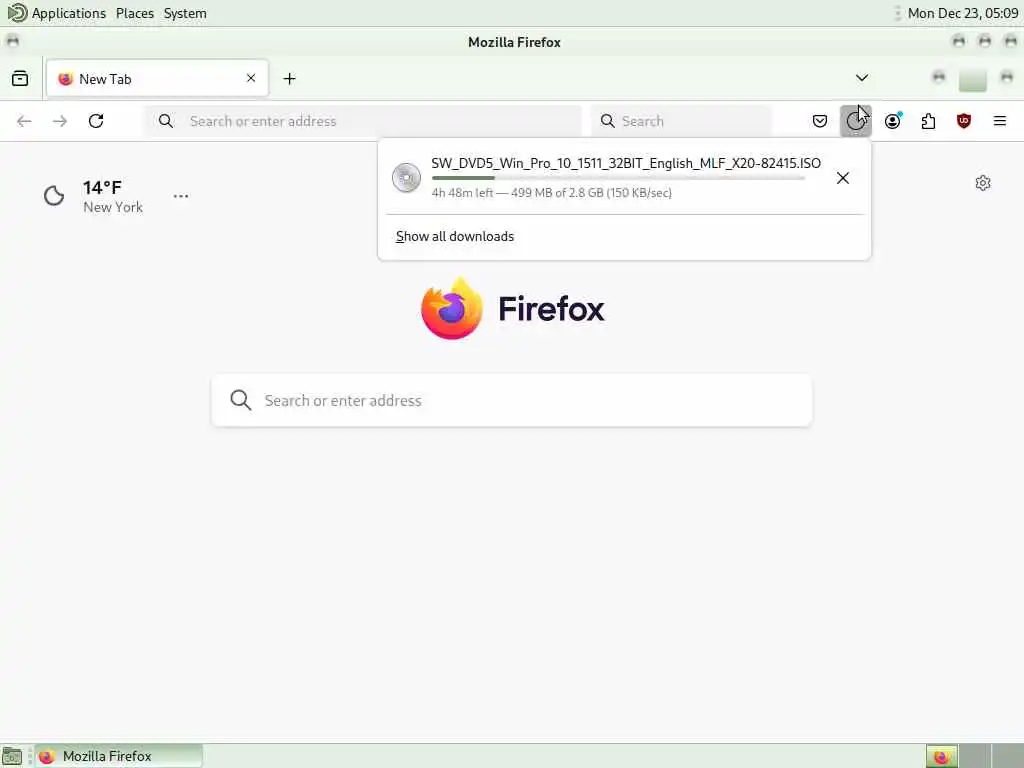Go back to the previous page
1024x768 pixels.
24,121
